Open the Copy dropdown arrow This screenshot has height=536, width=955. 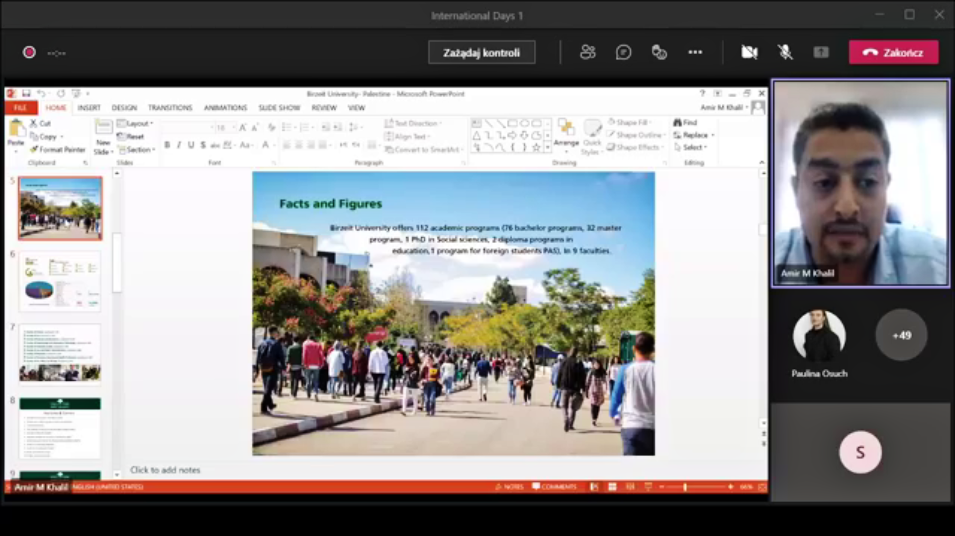(x=62, y=137)
